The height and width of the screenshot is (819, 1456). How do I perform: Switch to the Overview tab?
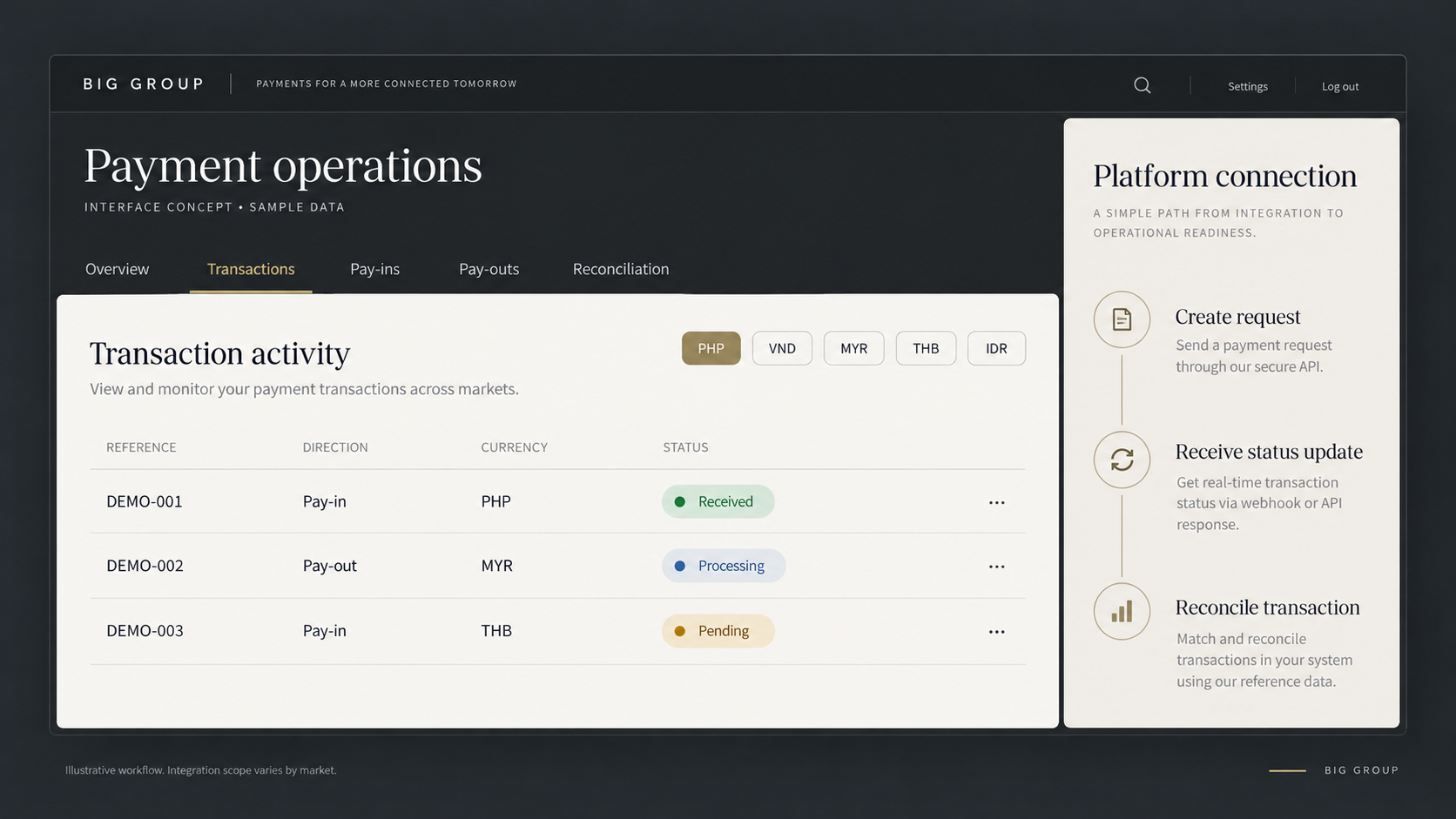(117, 269)
